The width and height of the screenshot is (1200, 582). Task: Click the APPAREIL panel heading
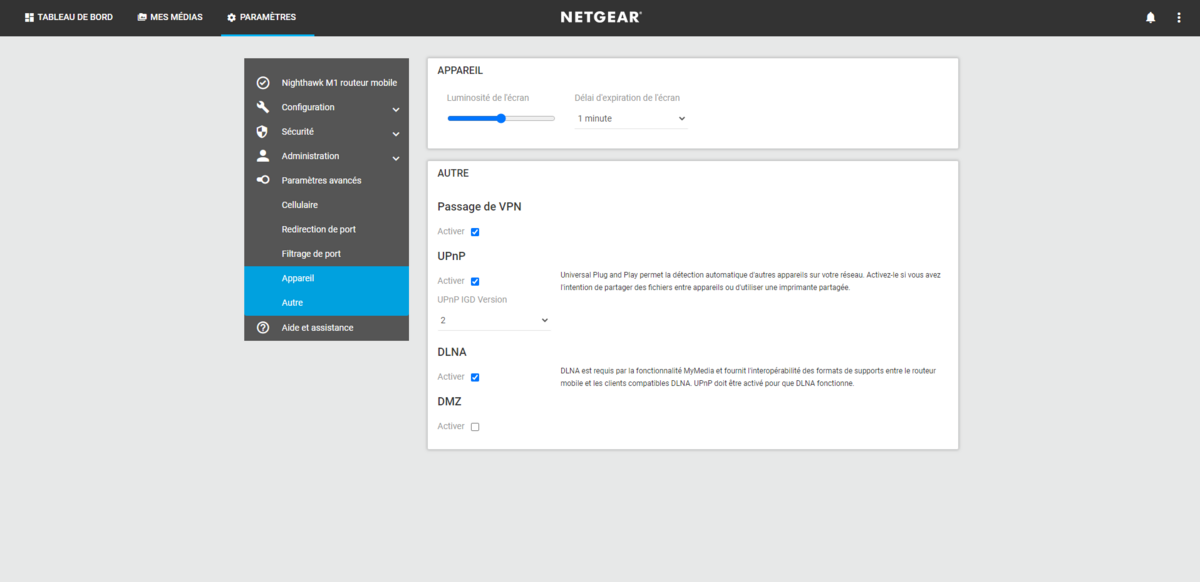click(x=460, y=71)
